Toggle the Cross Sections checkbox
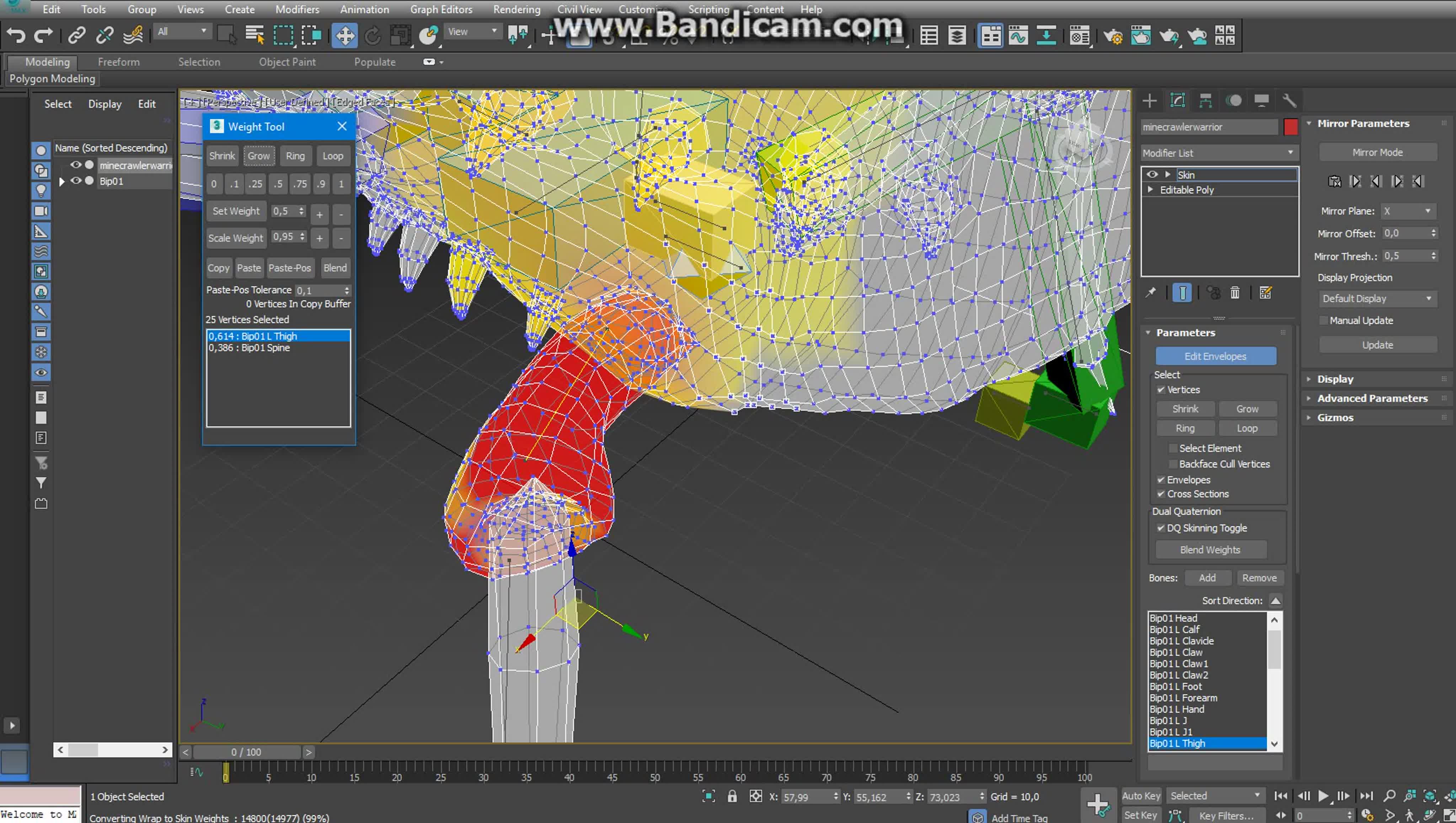 click(x=1161, y=494)
